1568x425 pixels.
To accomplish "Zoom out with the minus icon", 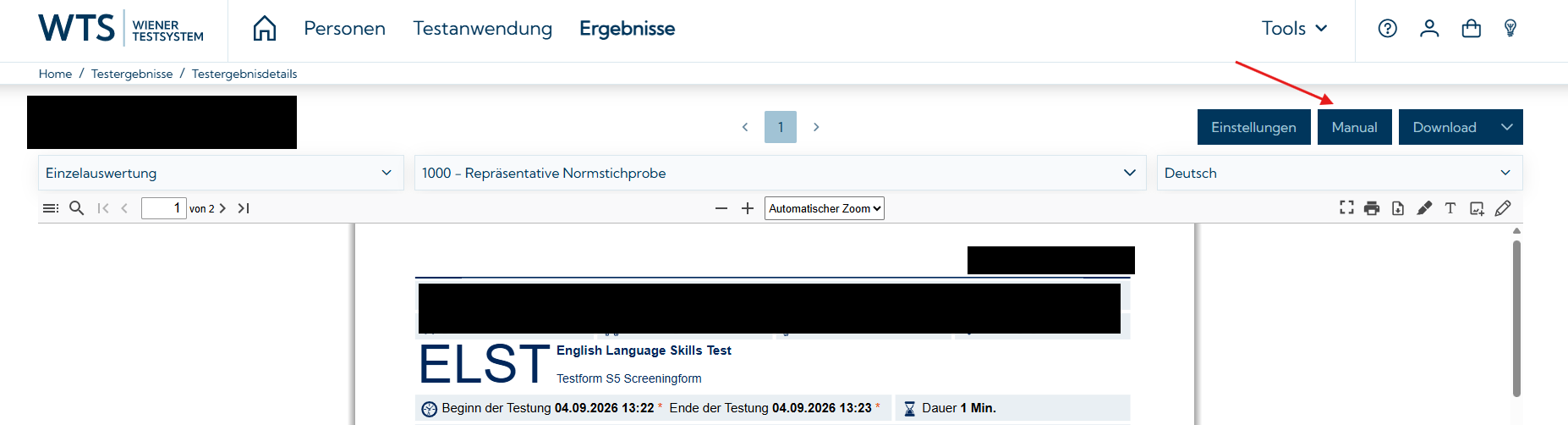I will coord(721,208).
